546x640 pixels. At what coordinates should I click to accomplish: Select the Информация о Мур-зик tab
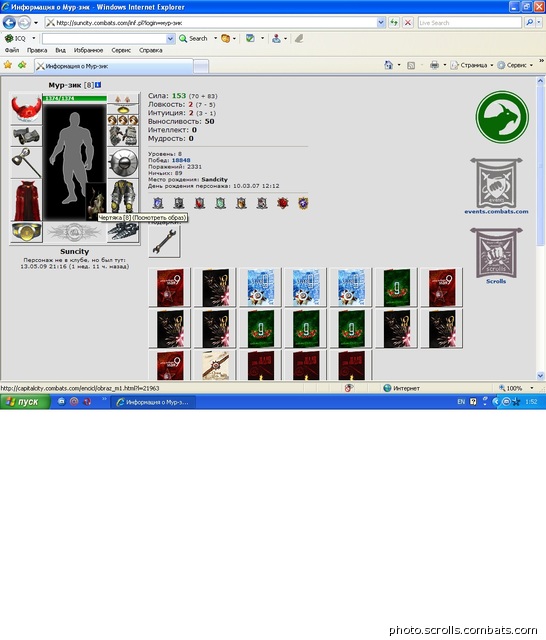tap(113, 66)
